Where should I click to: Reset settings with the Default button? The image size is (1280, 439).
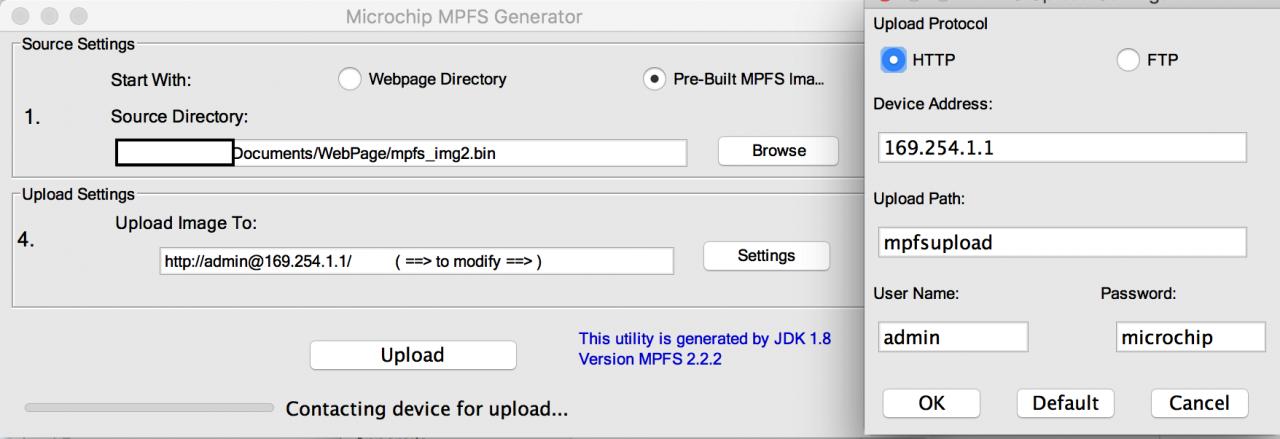click(x=1065, y=403)
